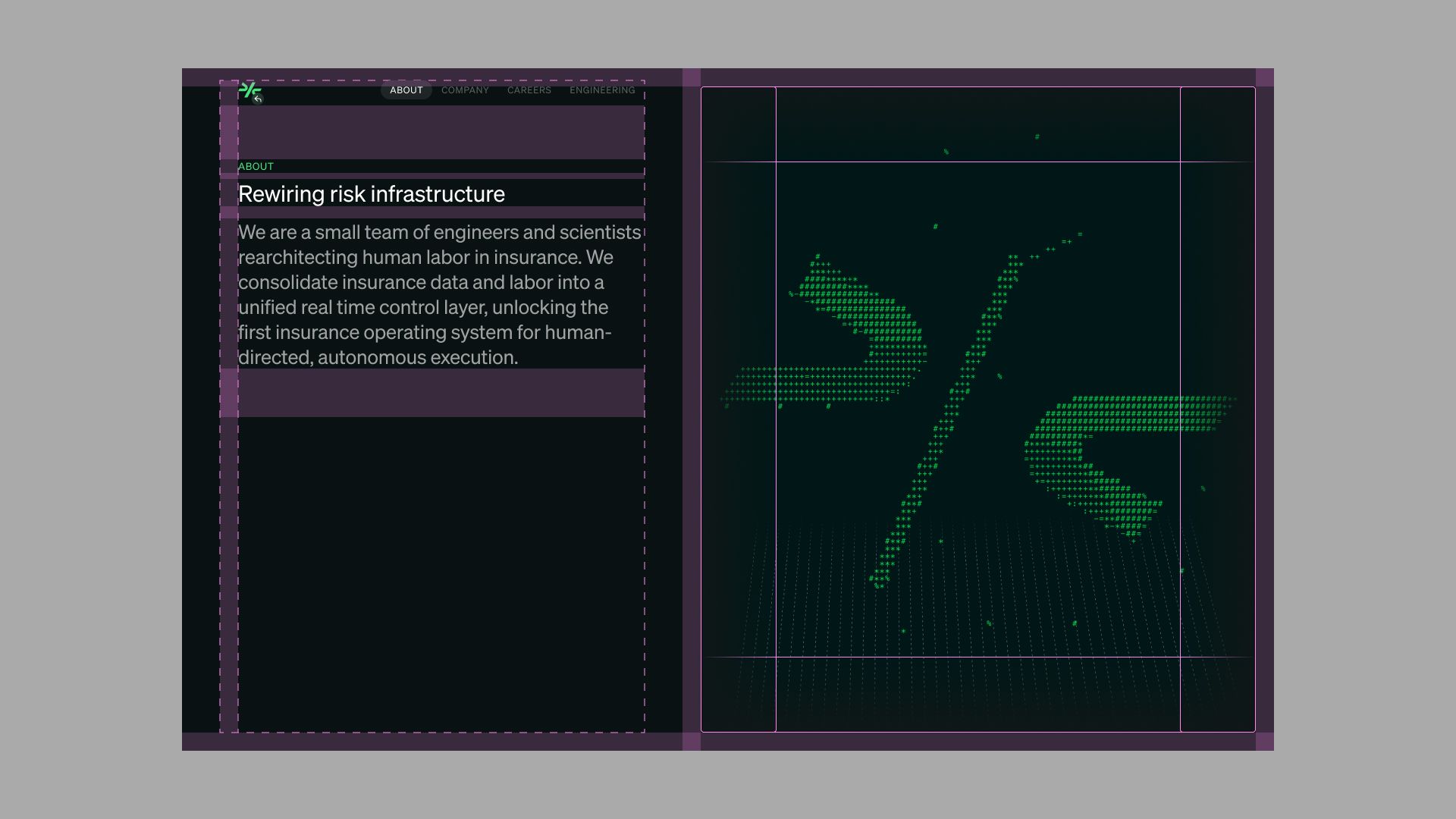1456x819 pixels.
Task: Click the green ABOUT section label
Action: point(256,166)
